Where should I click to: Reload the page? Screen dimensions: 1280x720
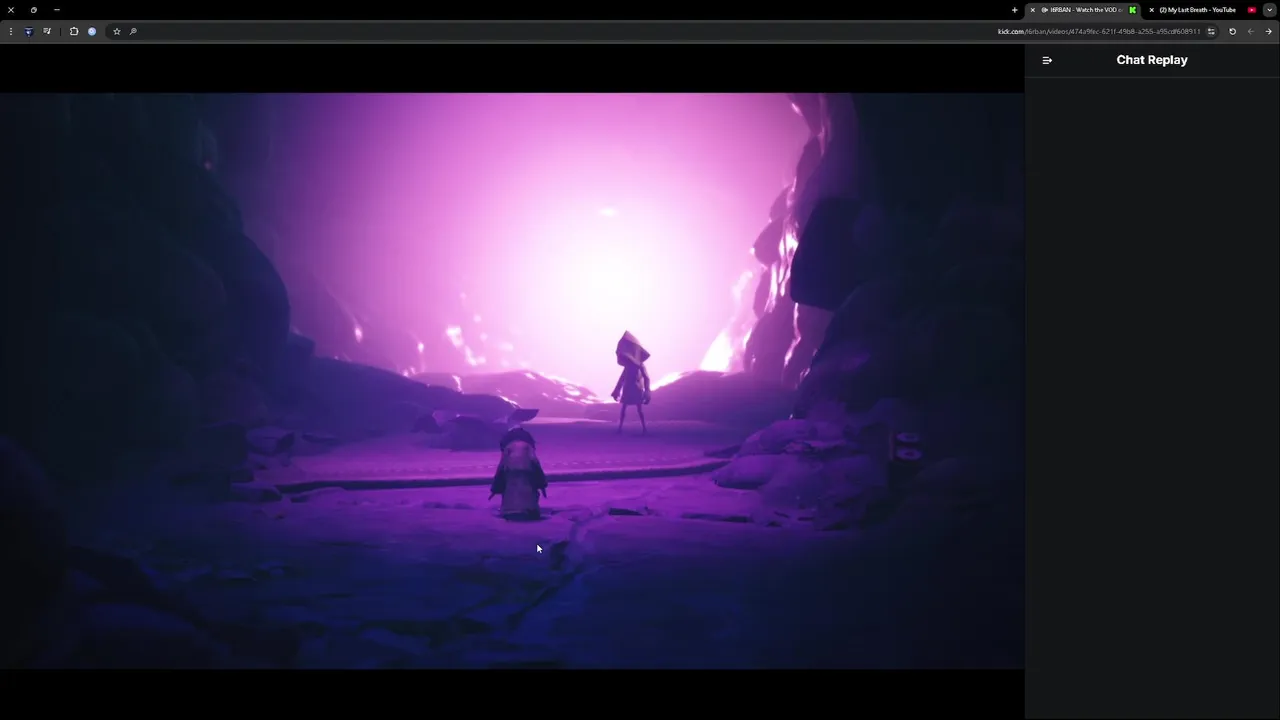point(1232,31)
